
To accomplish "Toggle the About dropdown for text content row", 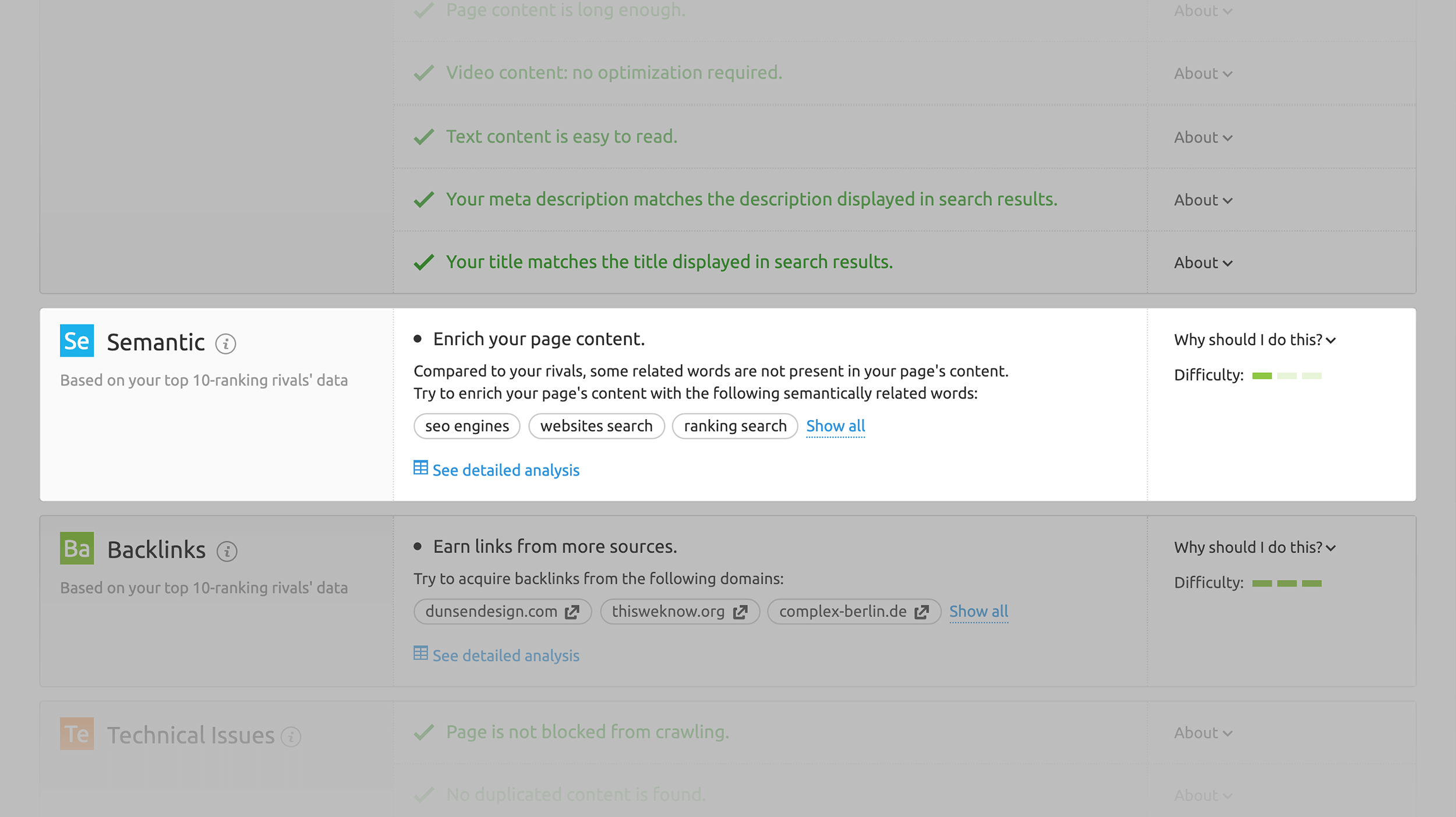I will pos(1200,137).
